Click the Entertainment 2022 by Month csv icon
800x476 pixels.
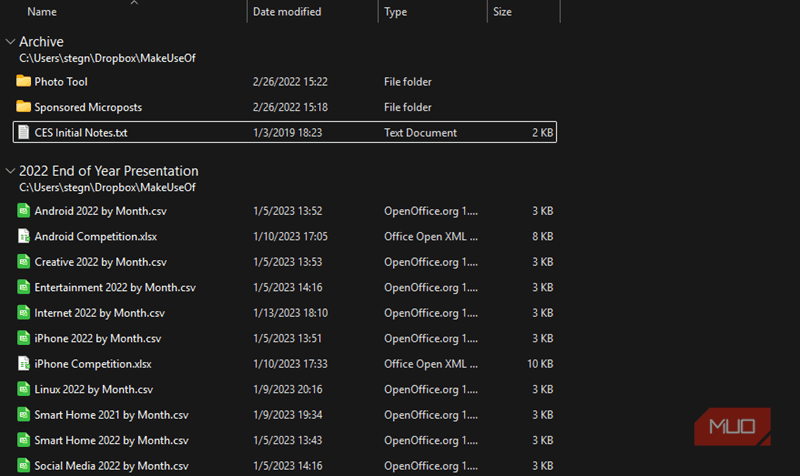click(x=23, y=287)
